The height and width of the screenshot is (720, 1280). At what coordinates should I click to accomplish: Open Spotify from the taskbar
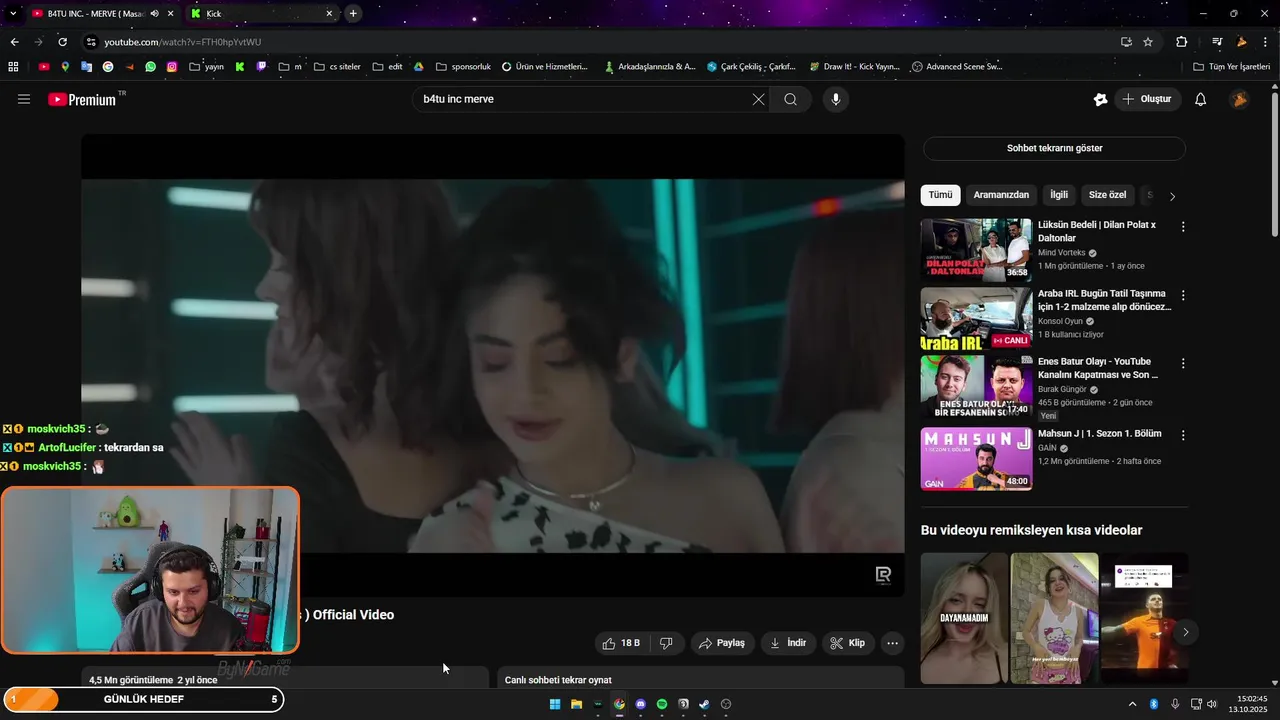click(662, 704)
